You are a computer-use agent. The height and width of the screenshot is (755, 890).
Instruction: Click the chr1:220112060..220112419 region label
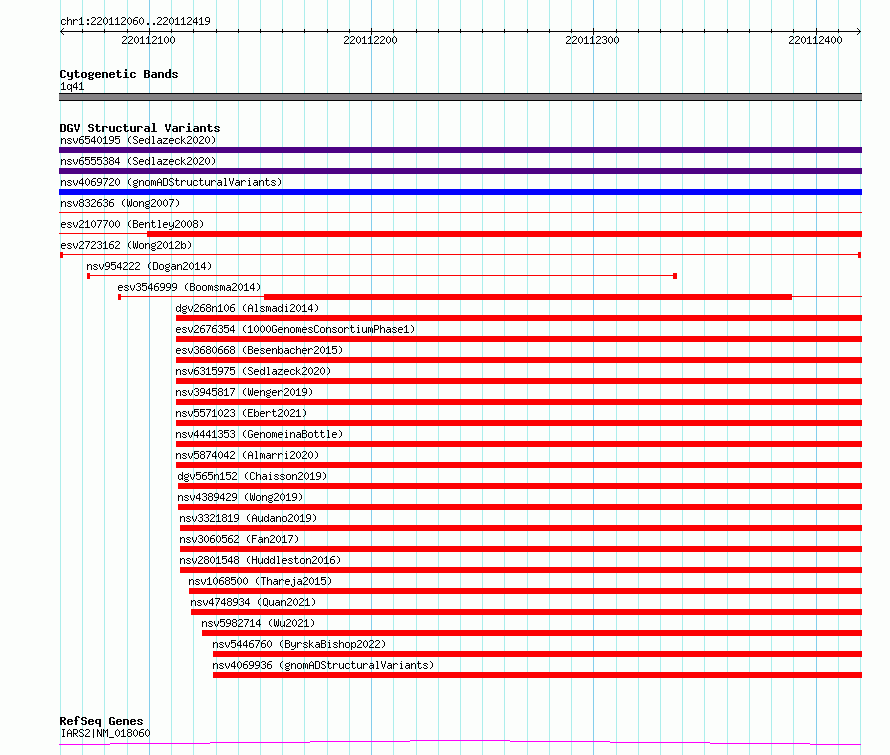point(135,21)
